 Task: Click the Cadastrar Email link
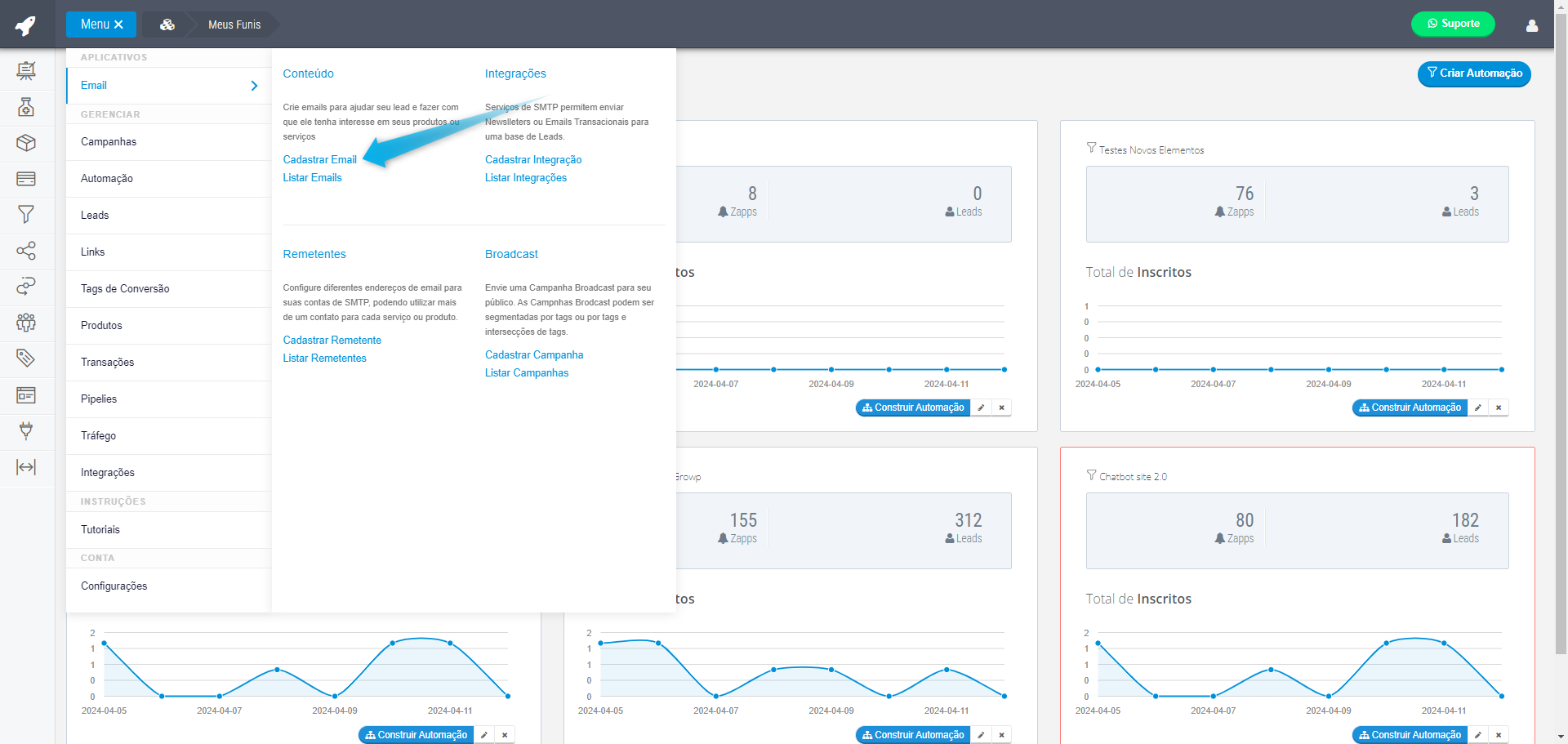click(319, 160)
